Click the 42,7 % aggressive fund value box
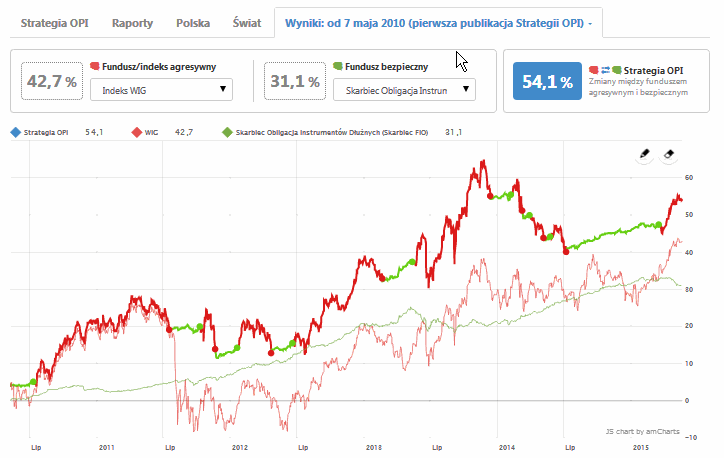Image resolution: width=724 pixels, height=458 pixels. click(51, 81)
